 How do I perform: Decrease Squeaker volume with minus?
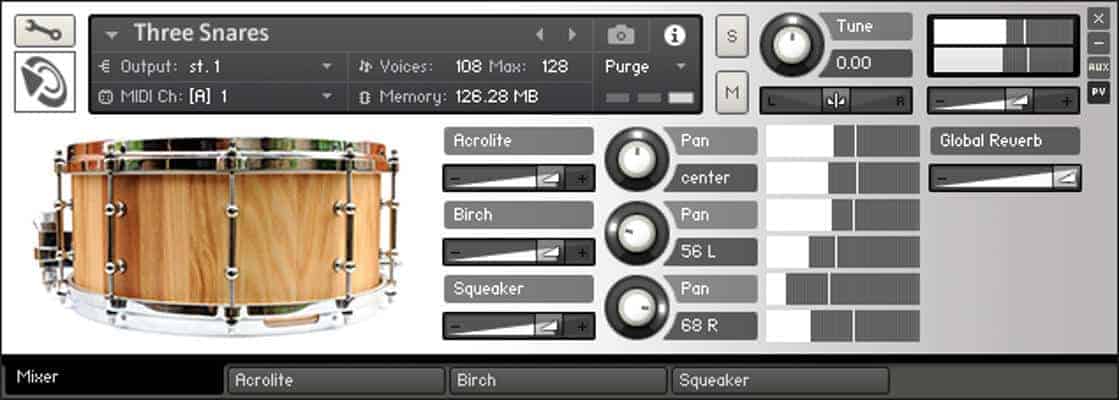(x=455, y=327)
